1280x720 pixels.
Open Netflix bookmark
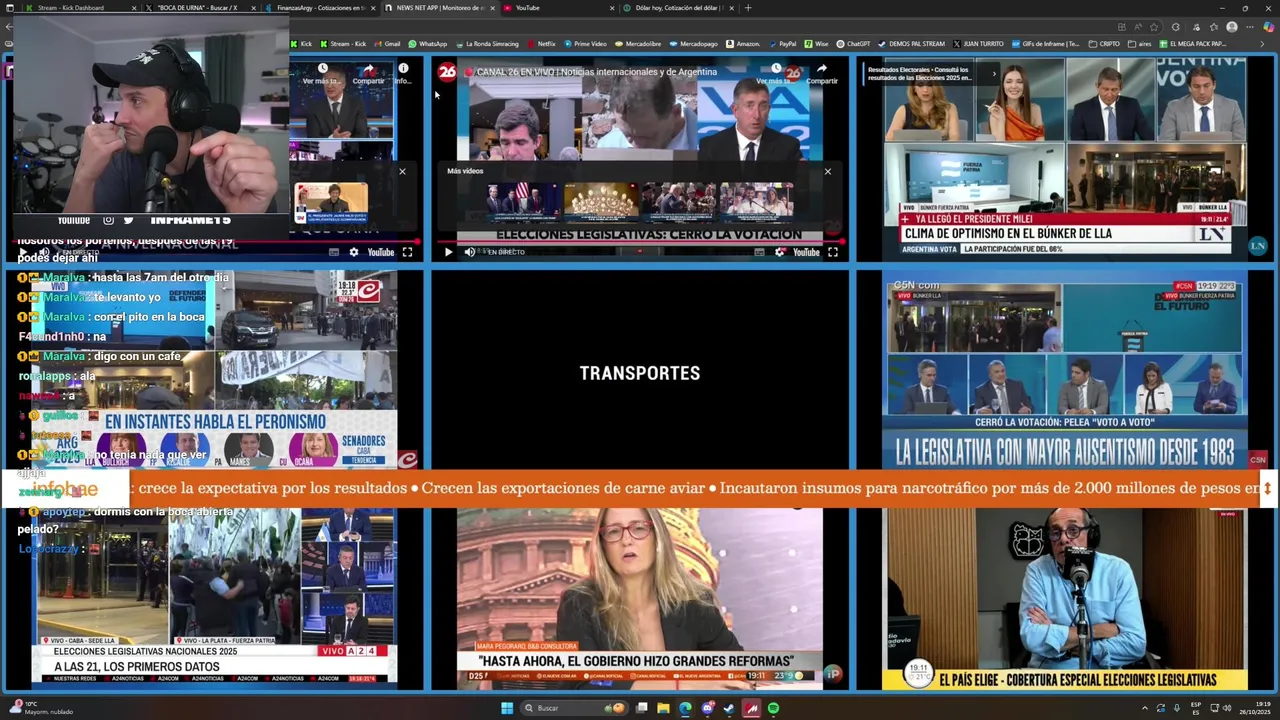(x=541, y=44)
